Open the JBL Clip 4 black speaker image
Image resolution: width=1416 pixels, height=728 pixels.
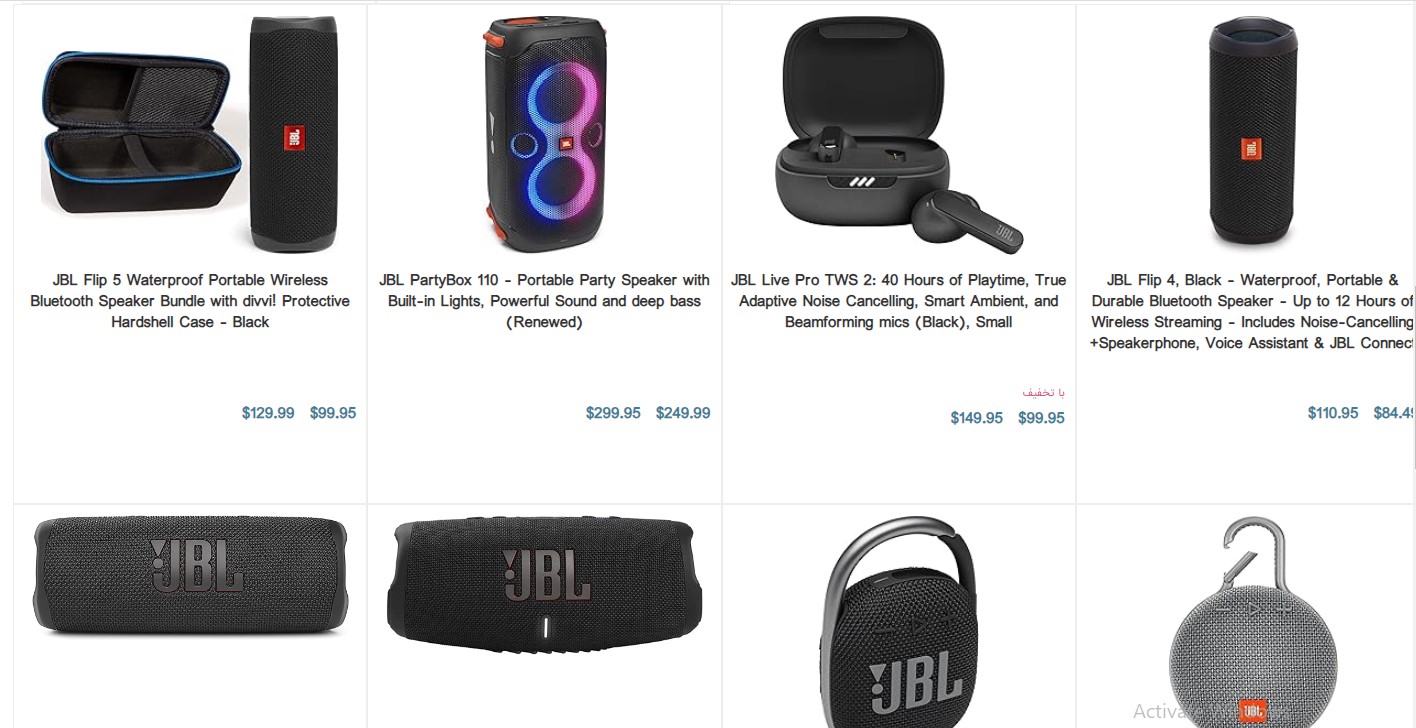pos(899,622)
